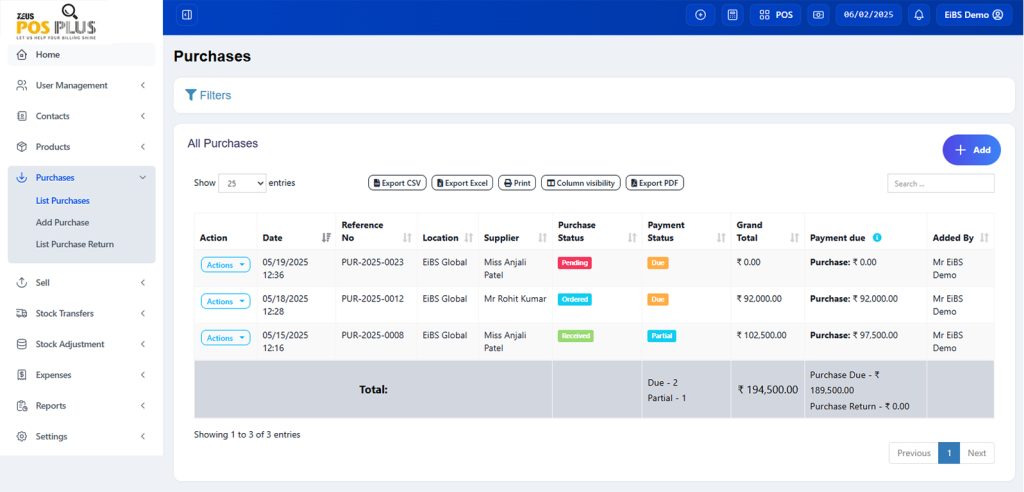Image resolution: width=1024 pixels, height=492 pixels.
Task: Click the Payment due info icon
Action: [877, 238]
